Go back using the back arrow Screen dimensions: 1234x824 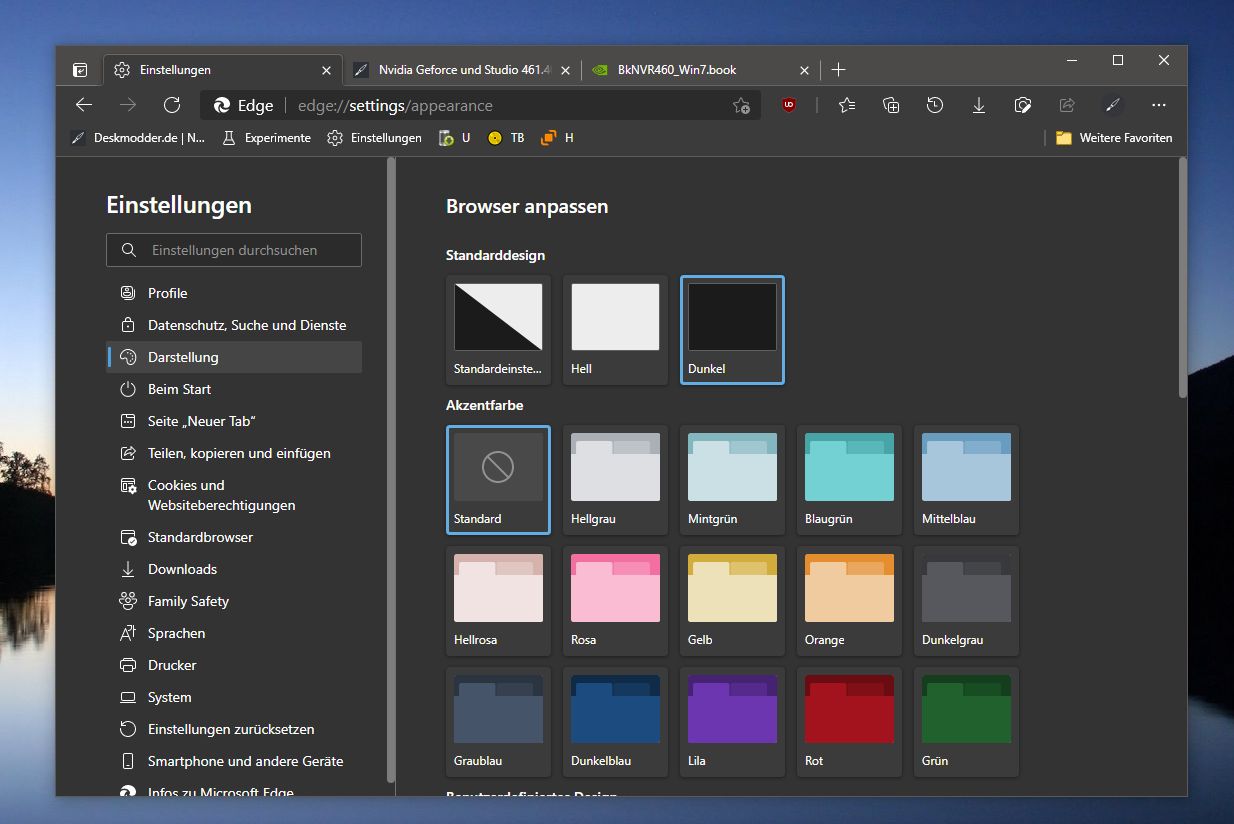[84, 105]
